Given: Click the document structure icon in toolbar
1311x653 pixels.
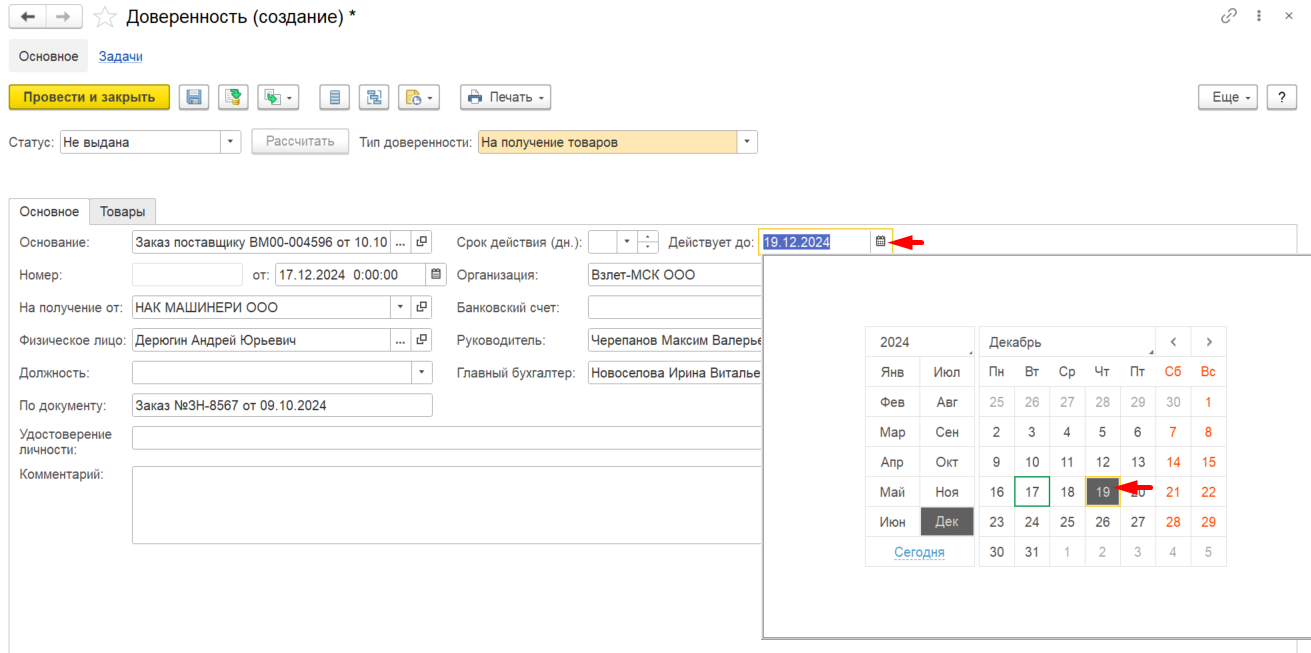Looking at the screenshot, I should coord(375,97).
